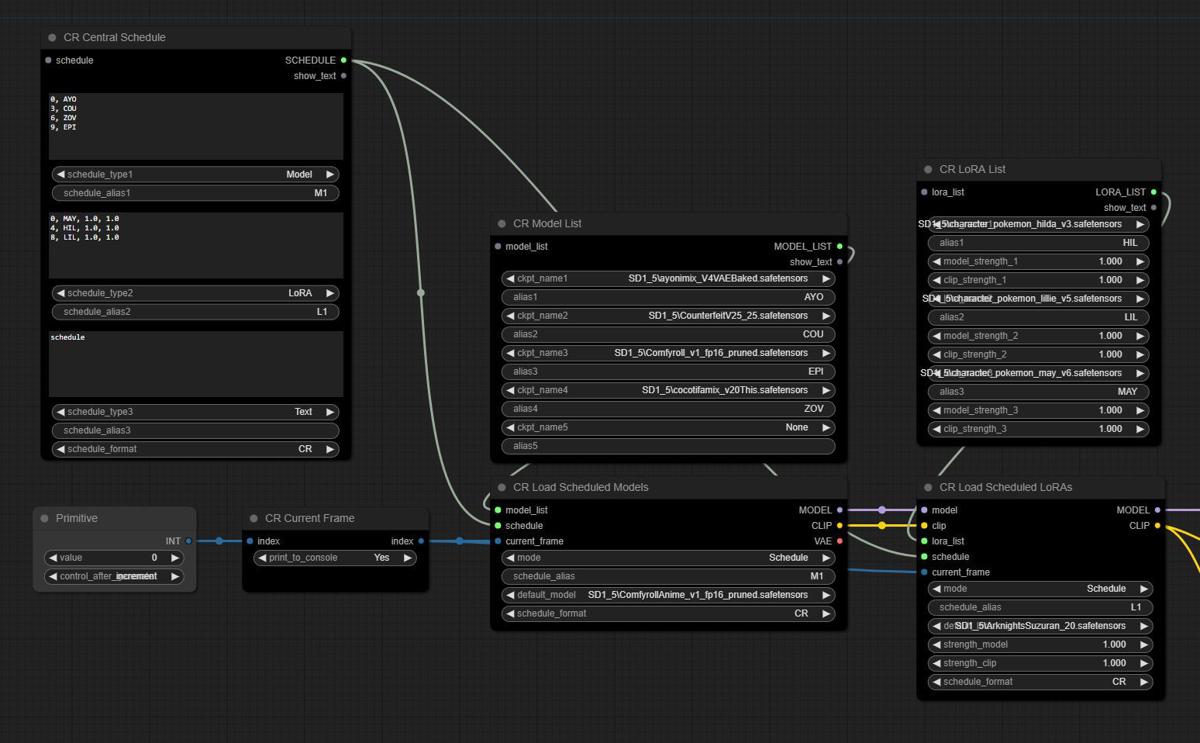1200x743 pixels.
Task: Decrease model_strength_1 using the left arrow
Action: 937,261
